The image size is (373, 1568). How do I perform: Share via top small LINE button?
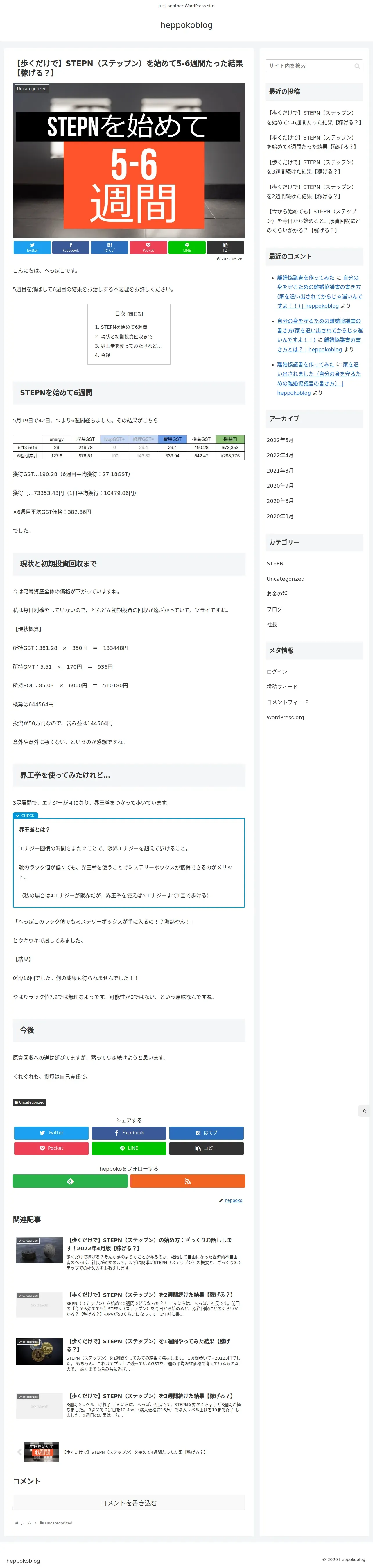[187, 247]
